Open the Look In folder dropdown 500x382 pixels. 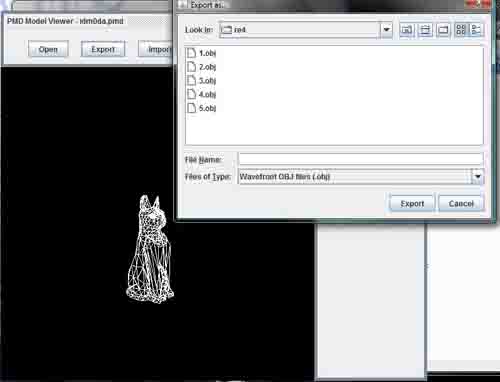coord(386,30)
